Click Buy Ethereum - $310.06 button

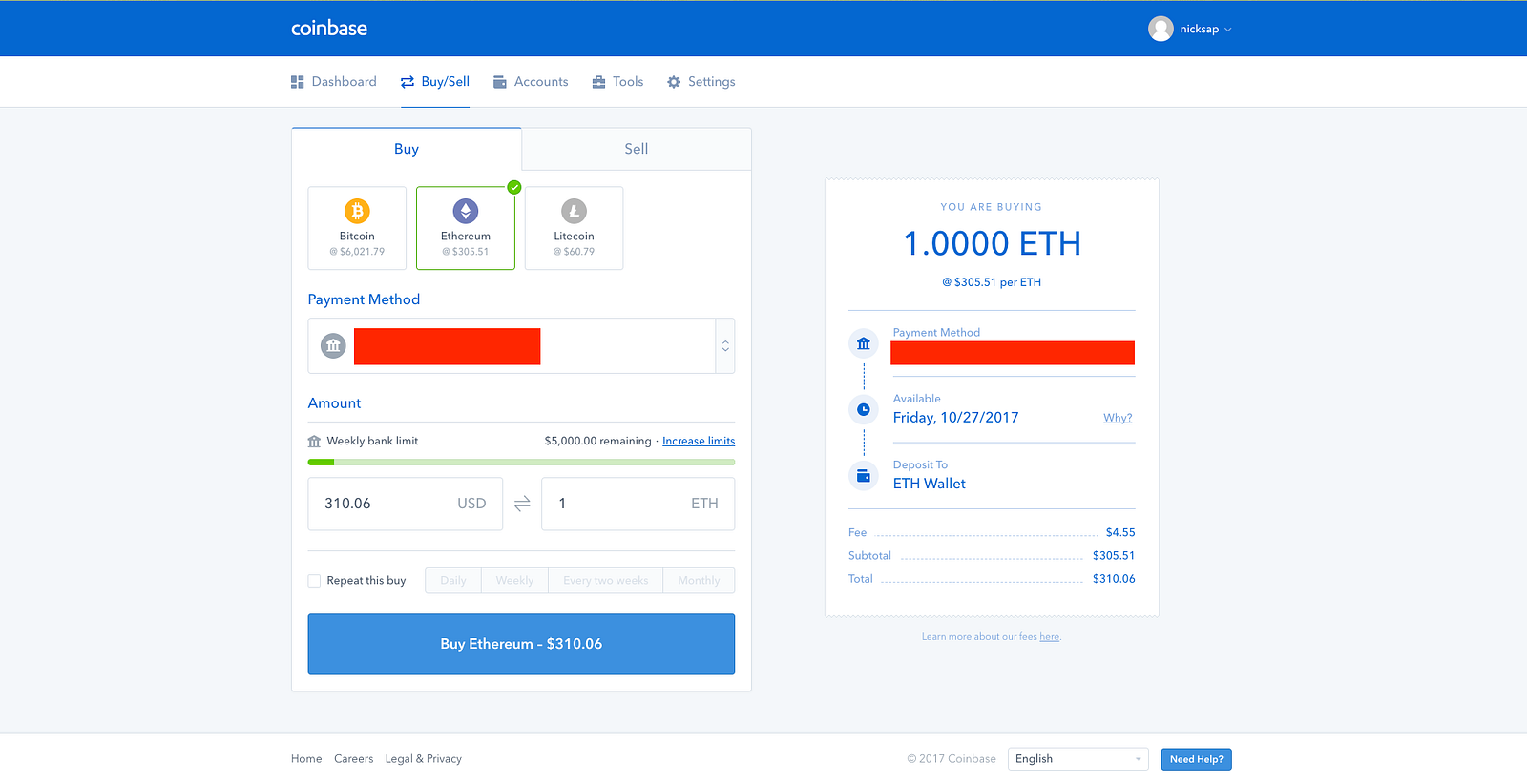[x=521, y=644]
